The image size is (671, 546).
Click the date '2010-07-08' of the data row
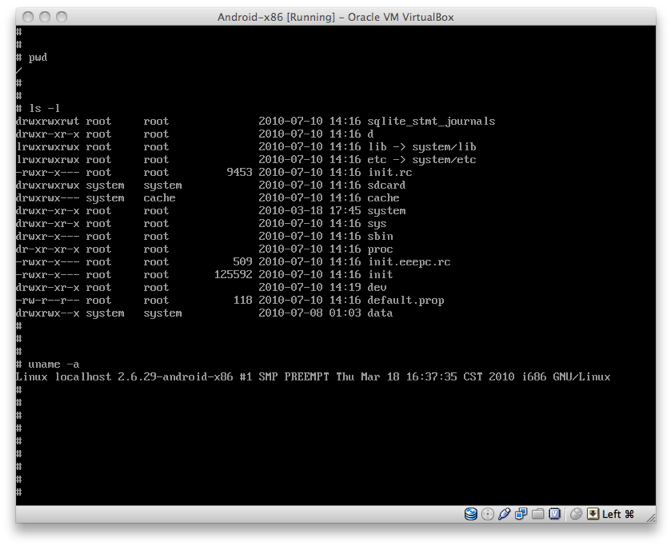(290, 313)
